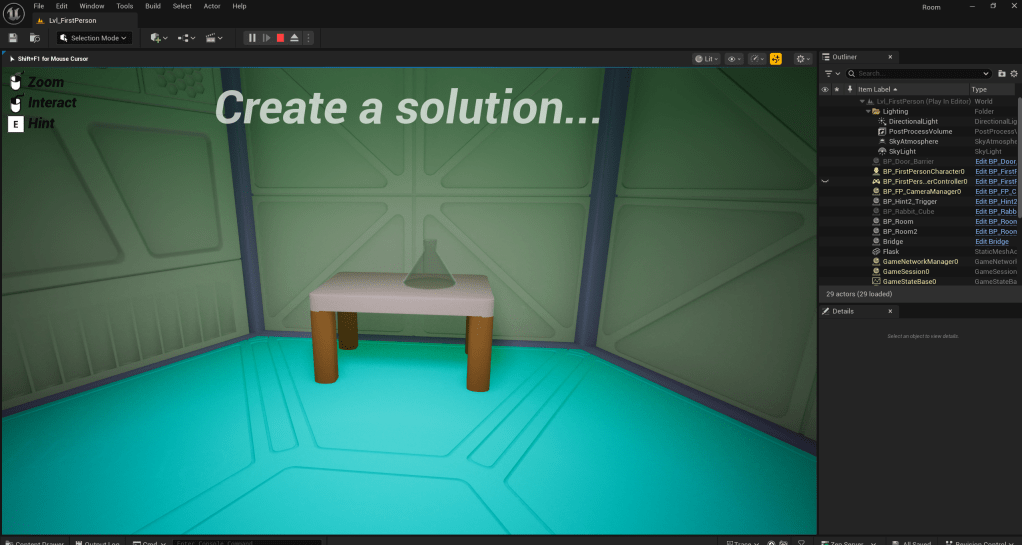1022x545 pixels.
Task: Click the Edit Bridge link
Action: 991,241
